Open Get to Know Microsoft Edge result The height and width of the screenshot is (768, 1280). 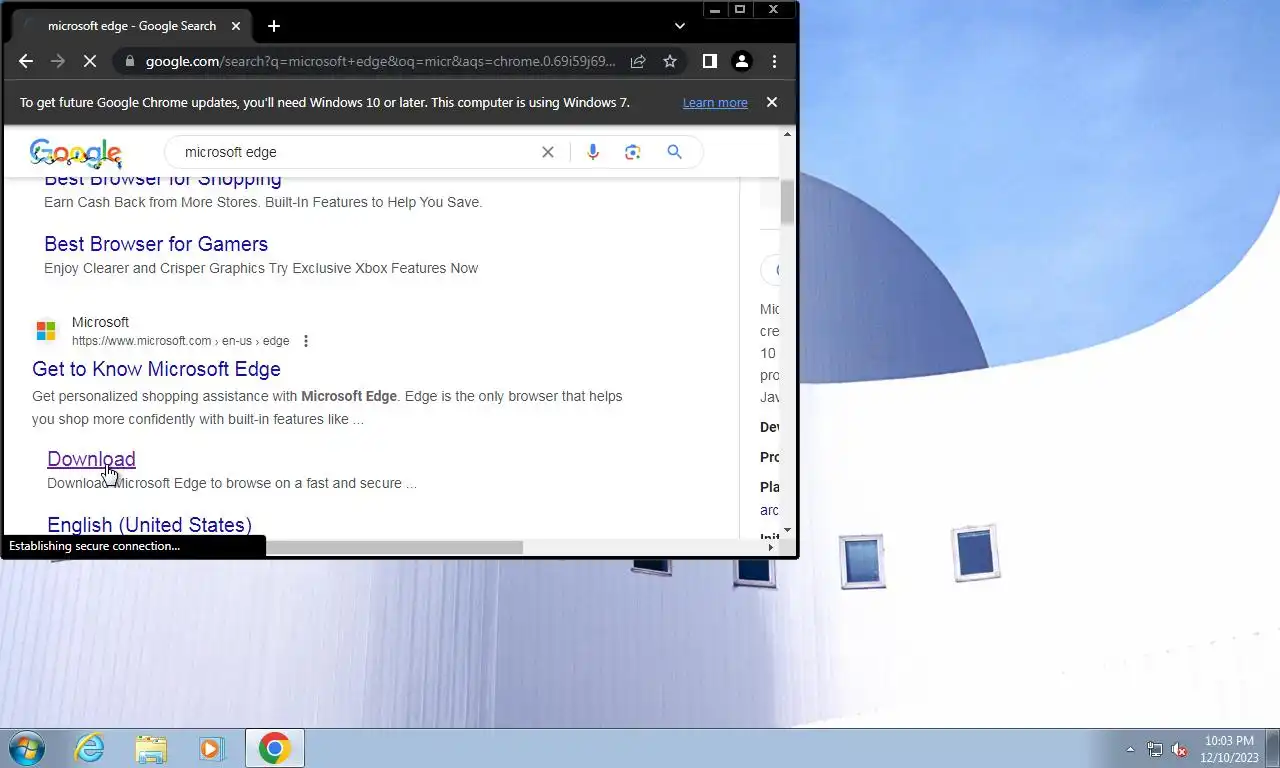(x=156, y=369)
